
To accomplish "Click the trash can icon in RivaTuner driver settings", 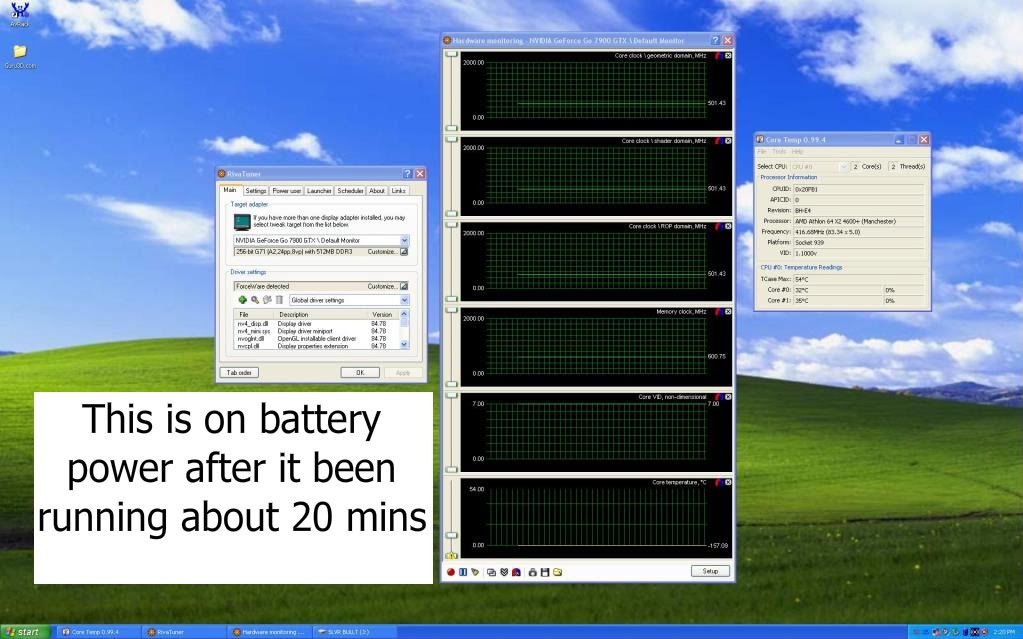I will [x=279, y=300].
